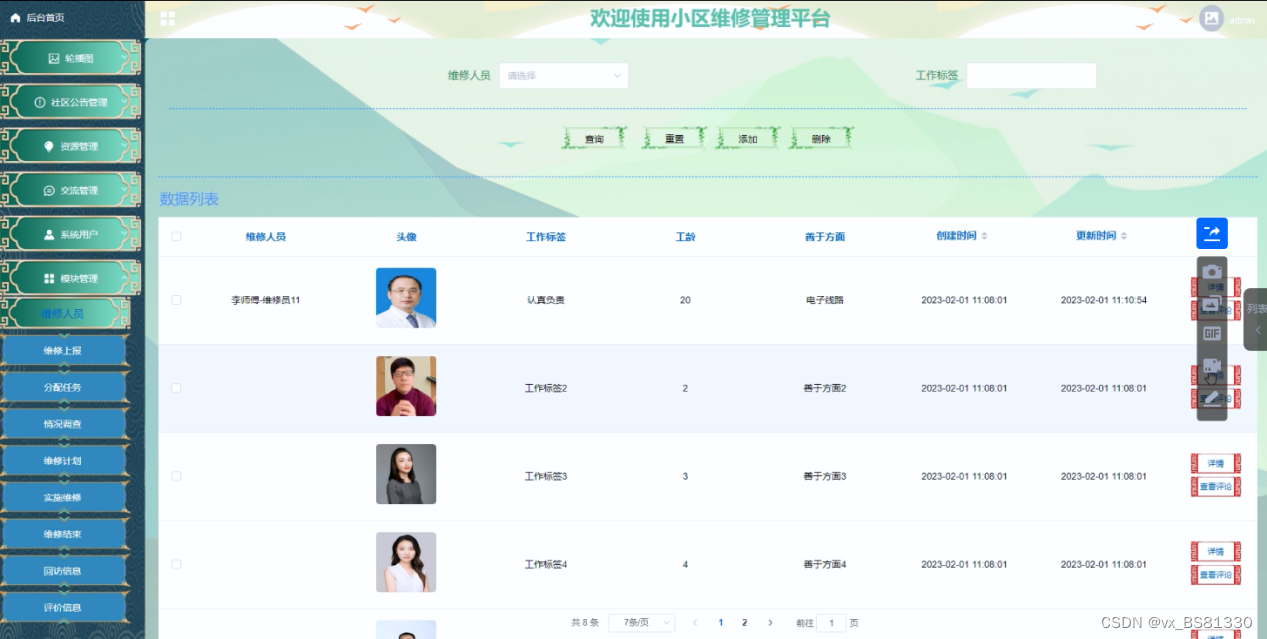This screenshot has height=639, width=1267.
Task: Open avatar photo in 工作标签4 row
Action: coord(406,562)
